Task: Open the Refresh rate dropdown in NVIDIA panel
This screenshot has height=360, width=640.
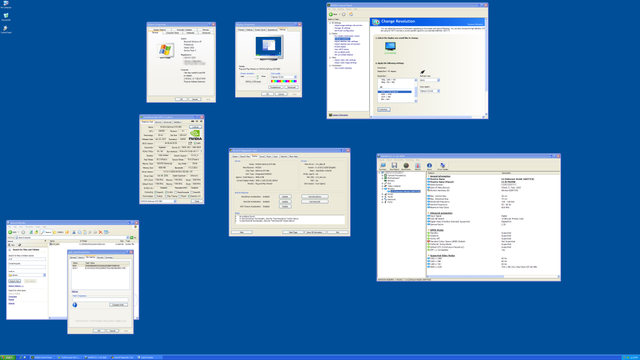Action: 429,80
